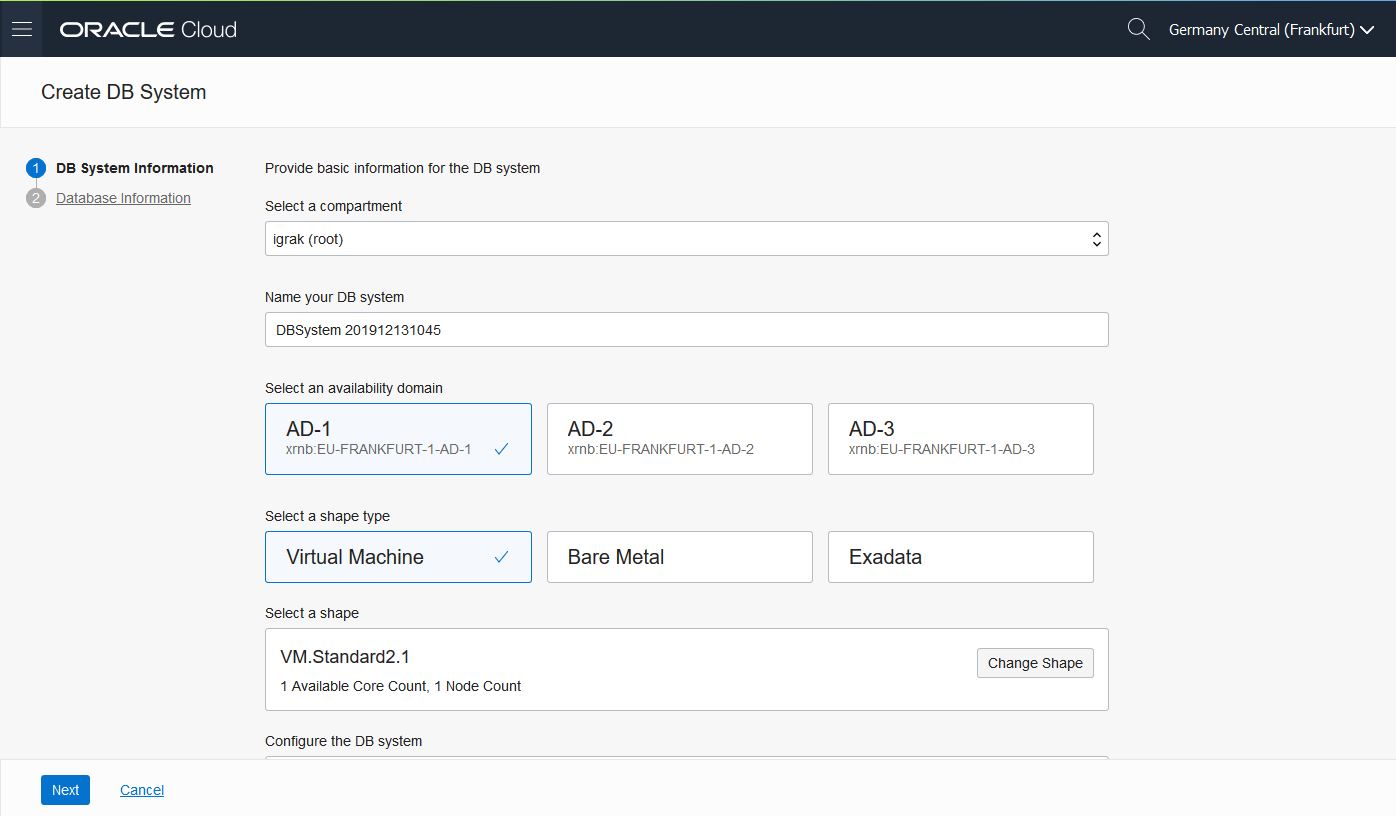Choose Virtual Machine shape type
Viewport: 1396px width, 816px height.
pyautogui.click(x=398, y=557)
